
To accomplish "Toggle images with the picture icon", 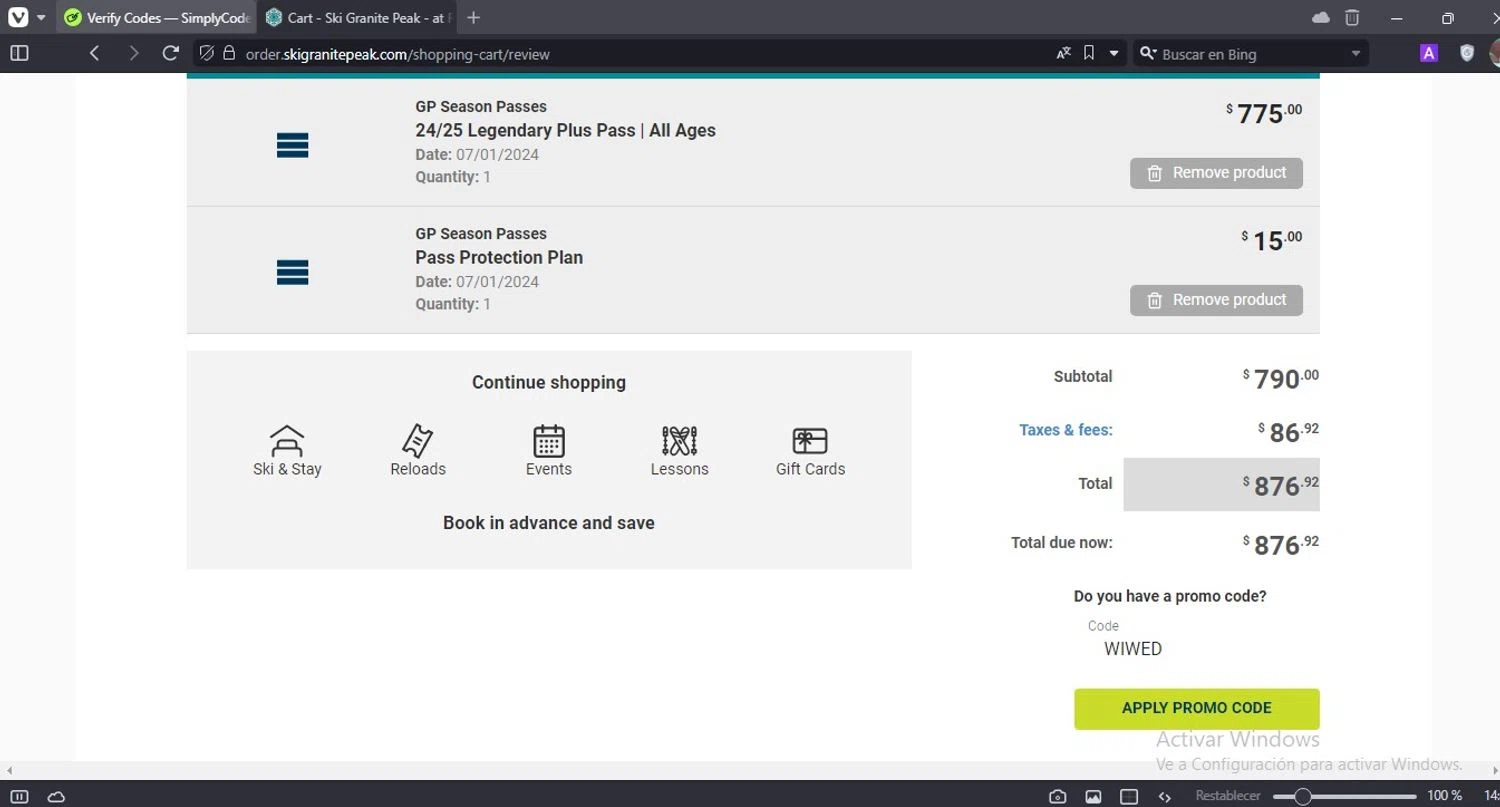I will coord(1093,797).
